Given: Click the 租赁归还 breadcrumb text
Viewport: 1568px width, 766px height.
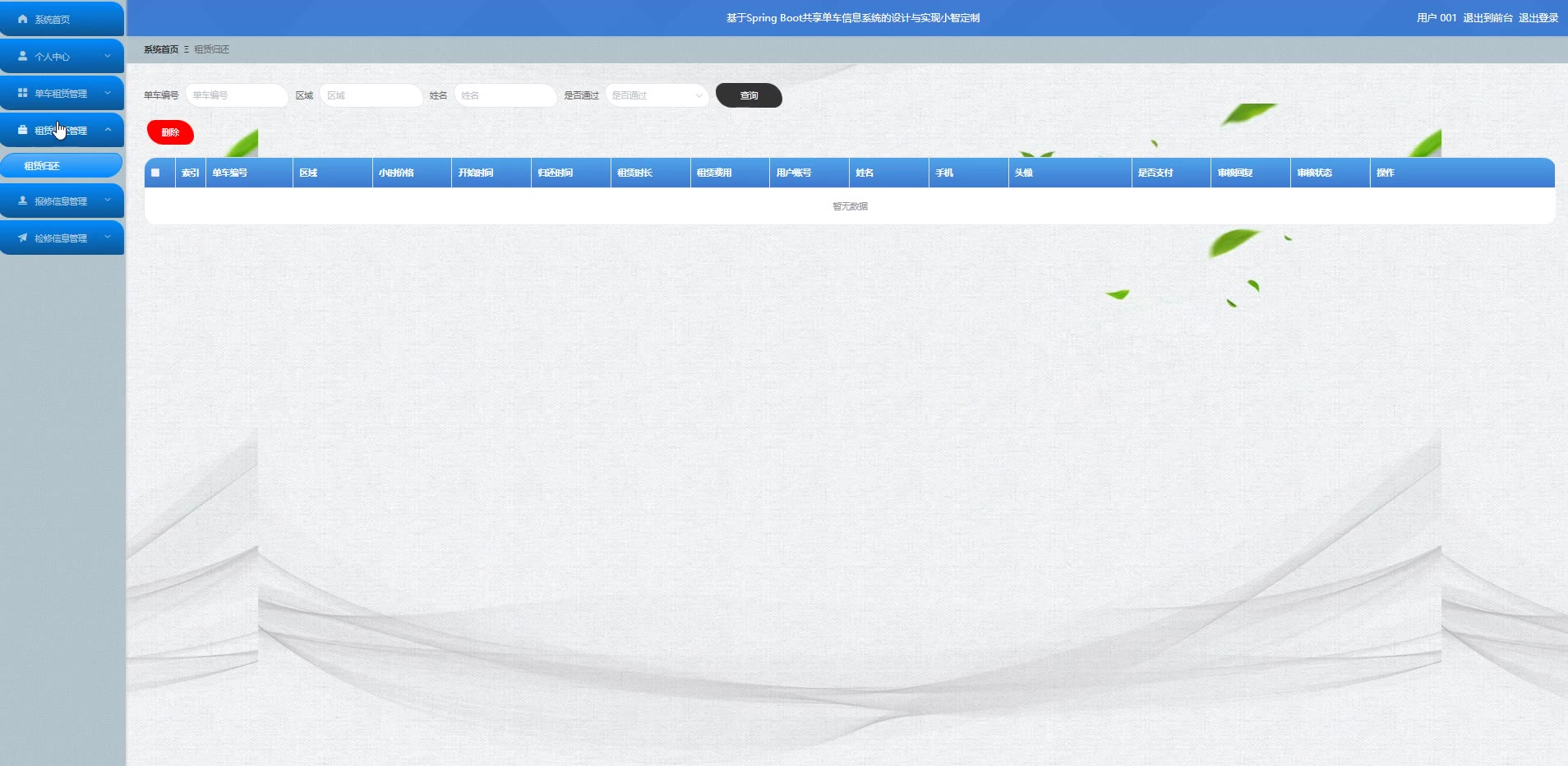Looking at the screenshot, I should click(x=212, y=49).
